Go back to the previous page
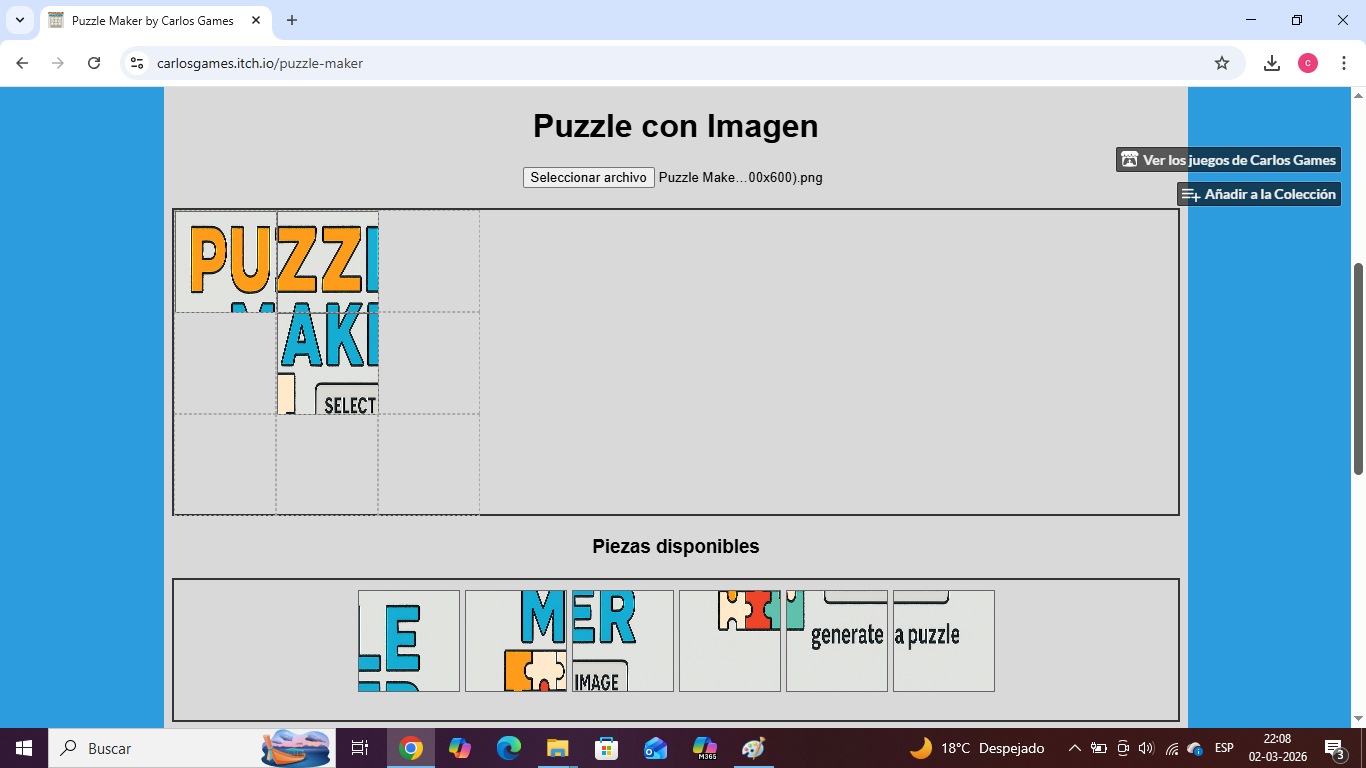Viewport: 1366px width, 768px height. pos(22,63)
